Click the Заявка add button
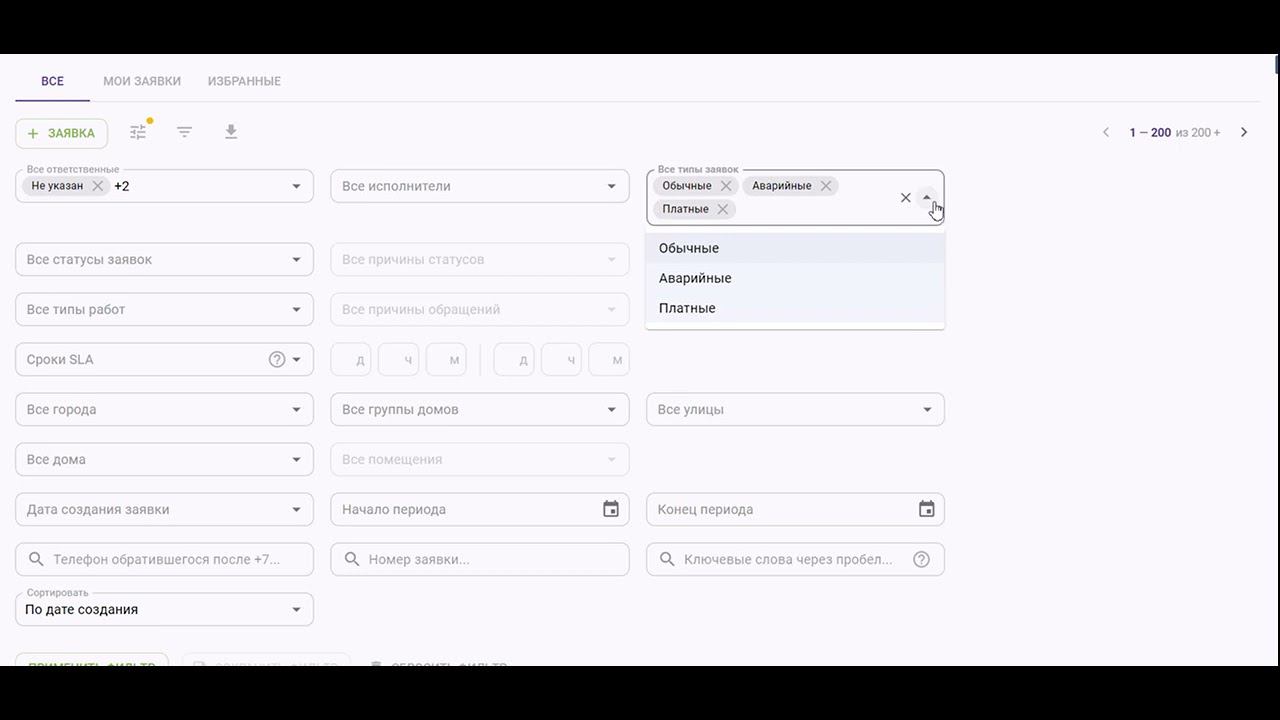The width and height of the screenshot is (1280, 720). point(62,133)
